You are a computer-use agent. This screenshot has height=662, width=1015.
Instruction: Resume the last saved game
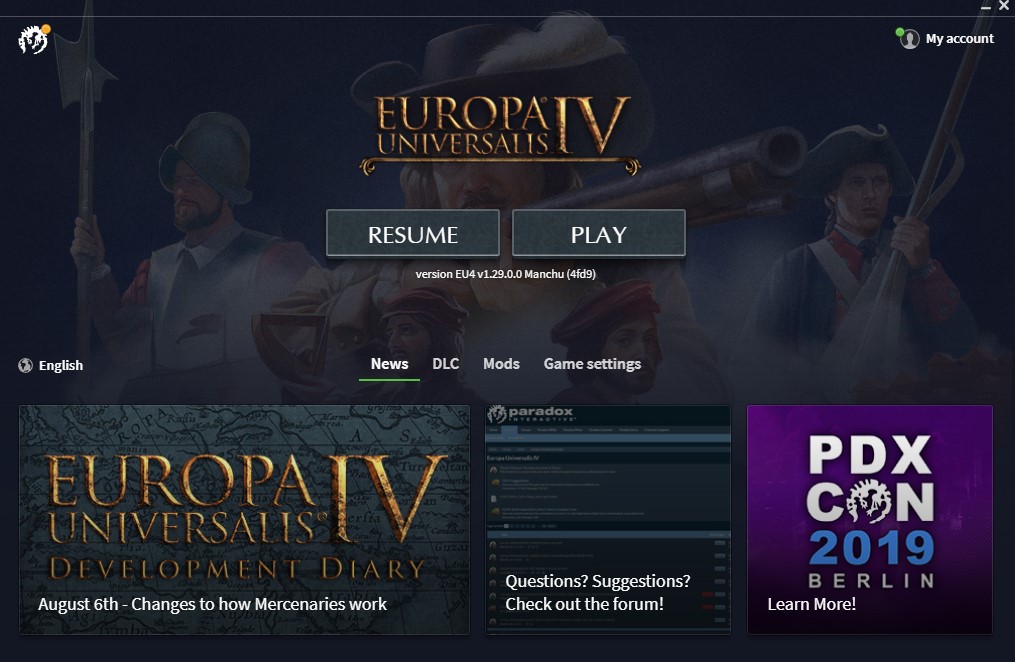413,234
